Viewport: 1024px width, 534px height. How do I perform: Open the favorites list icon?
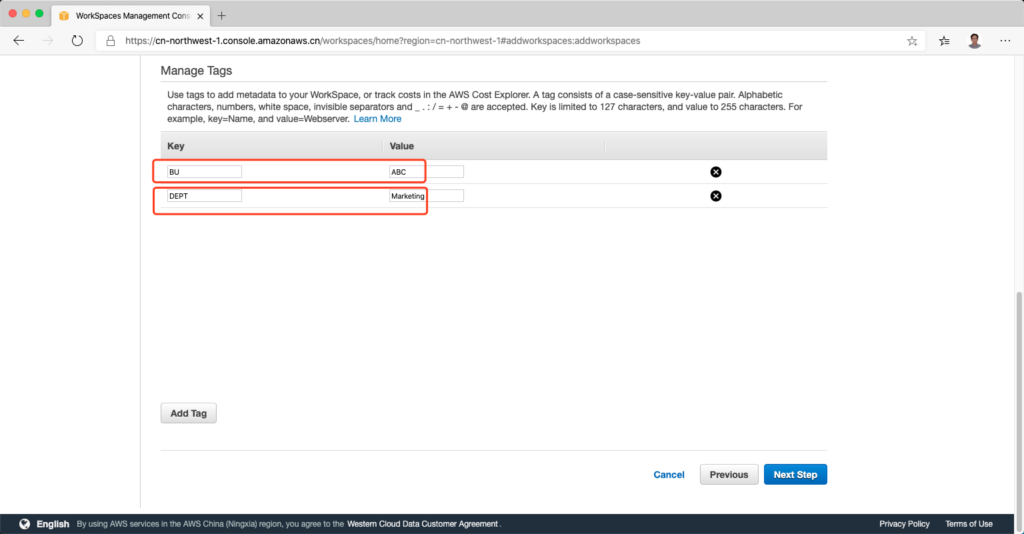pos(945,41)
